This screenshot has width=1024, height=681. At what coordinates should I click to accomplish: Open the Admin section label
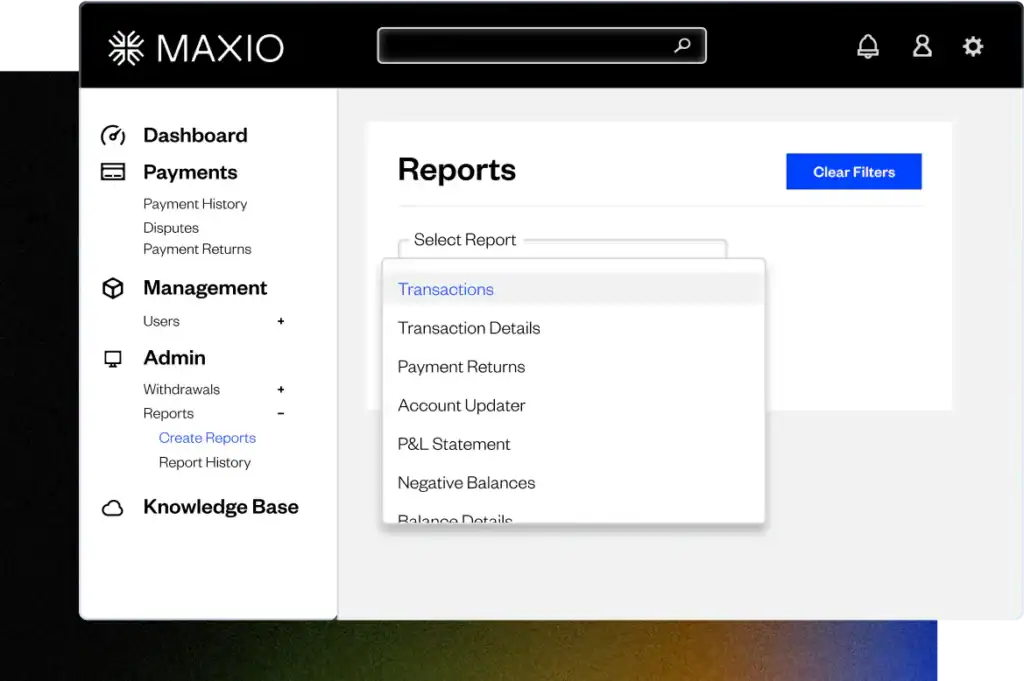174,358
